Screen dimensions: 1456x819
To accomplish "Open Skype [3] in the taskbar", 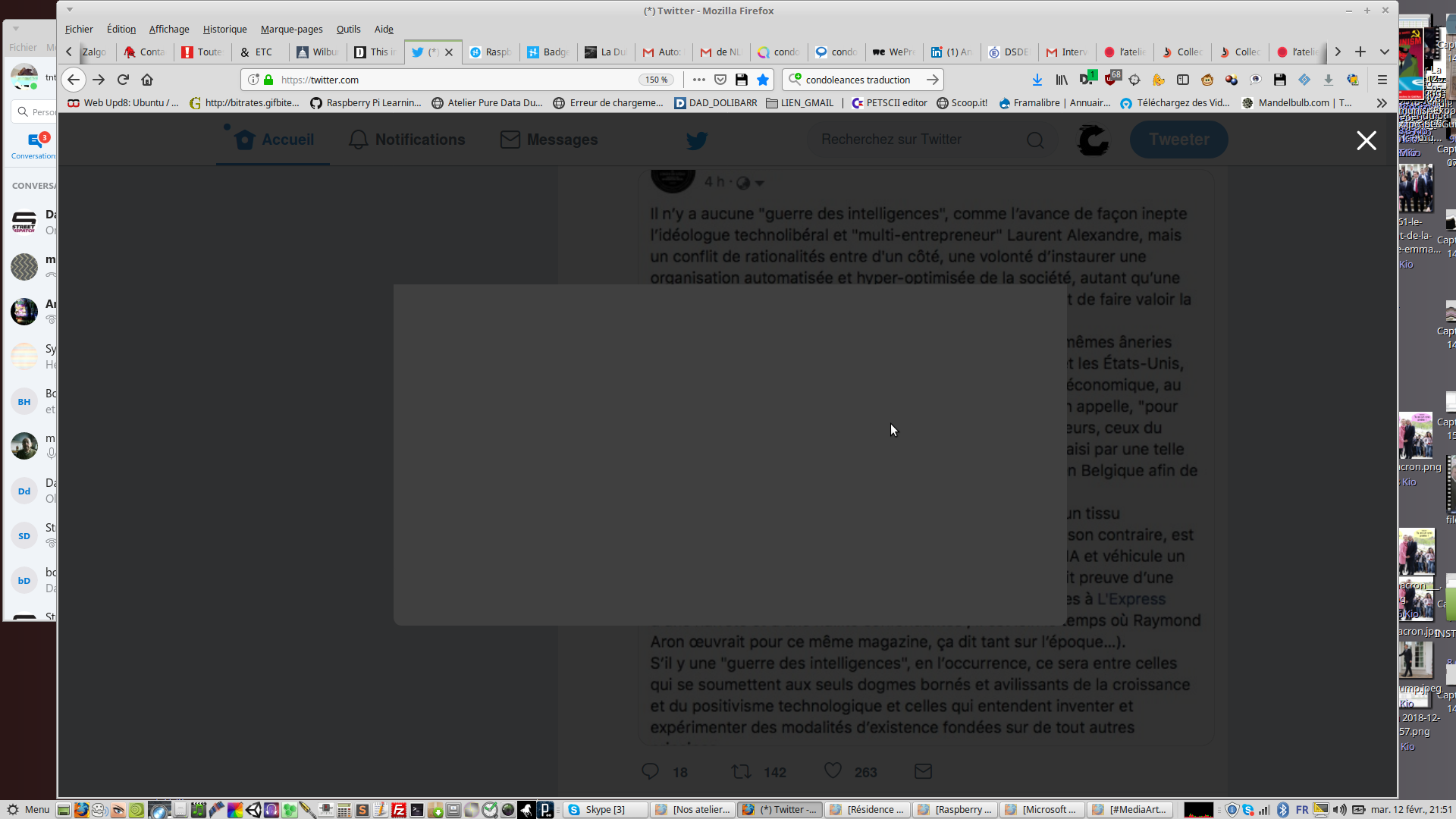I will coord(604,809).
